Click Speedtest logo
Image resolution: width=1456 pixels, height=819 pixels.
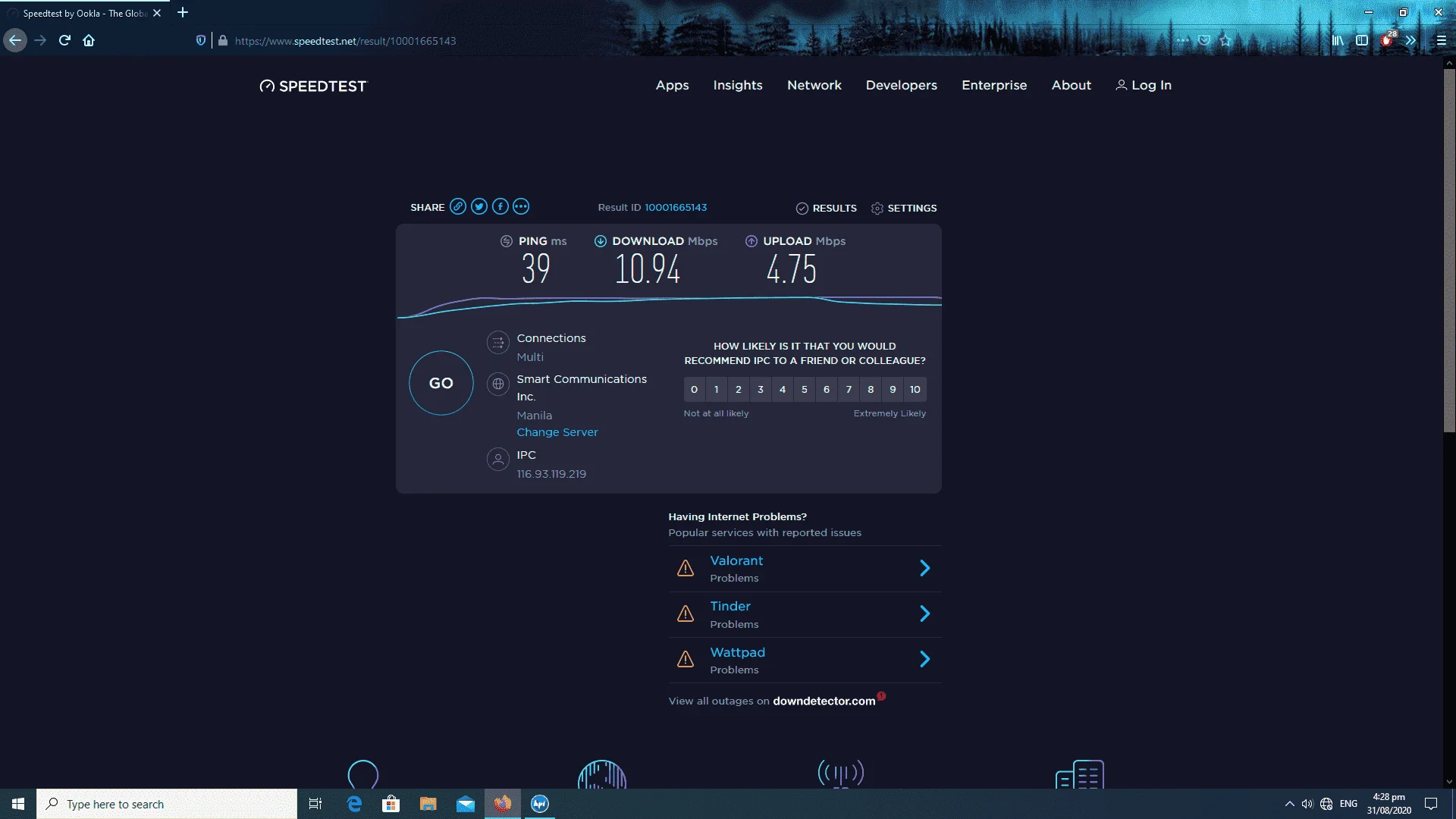tap(313, 86)
